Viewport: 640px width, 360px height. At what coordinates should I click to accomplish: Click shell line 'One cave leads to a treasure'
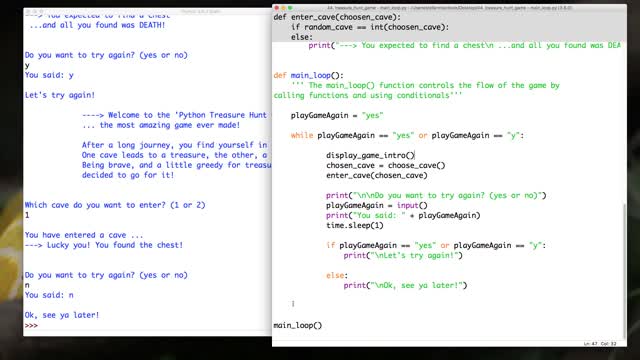174,155
